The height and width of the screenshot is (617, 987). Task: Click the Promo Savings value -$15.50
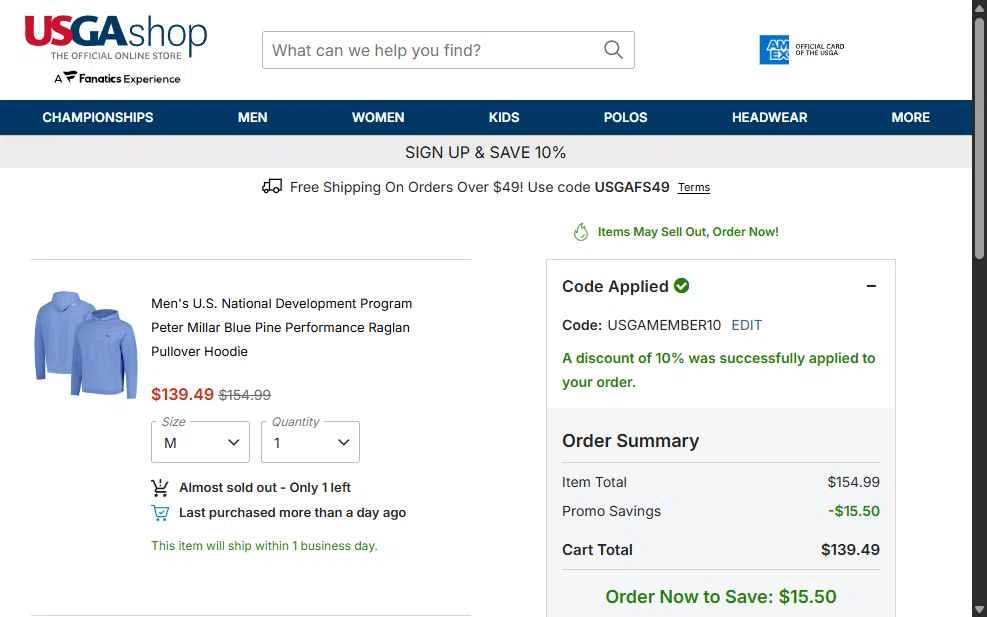(x=854, y=511)
